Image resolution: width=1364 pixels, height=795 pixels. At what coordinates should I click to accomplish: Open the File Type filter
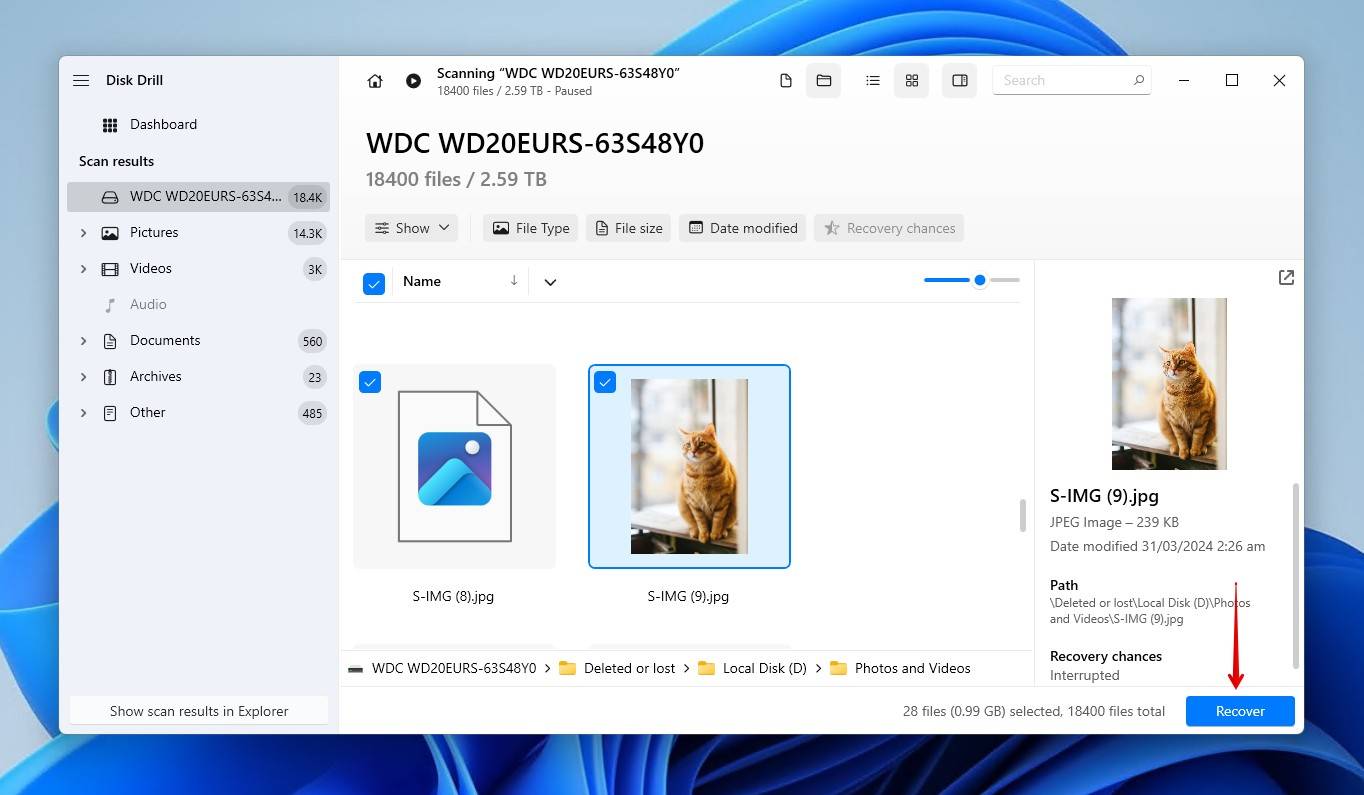tap(530, 228)
